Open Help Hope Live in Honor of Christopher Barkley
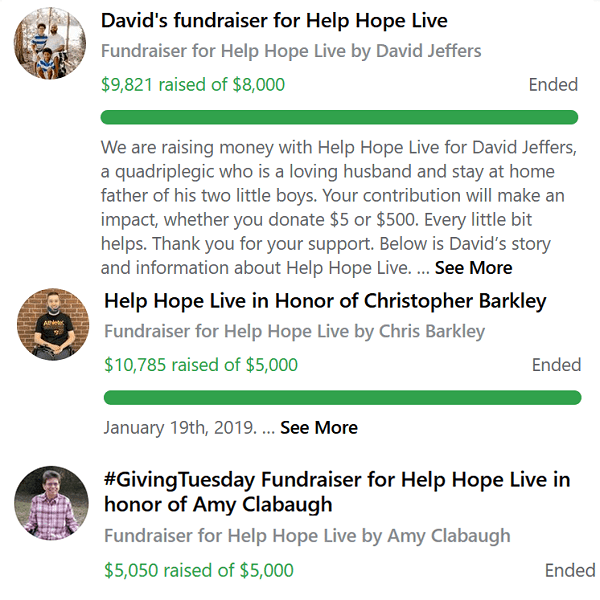Image resolution: width=600 pixels, height=600 pixels. click(325, 301)
